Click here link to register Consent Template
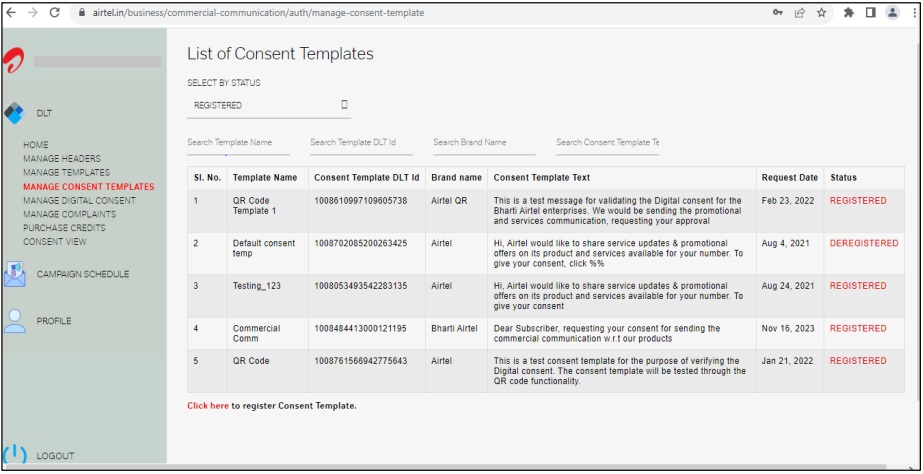The height and width of the screenshot is (474, 923). click(x=208, y=406)
